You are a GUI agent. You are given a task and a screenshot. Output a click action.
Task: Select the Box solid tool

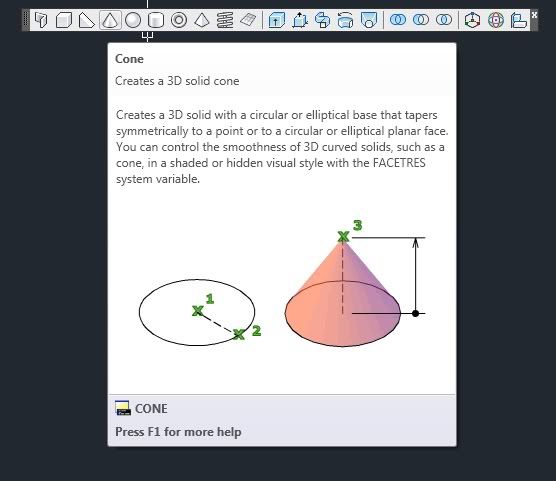click(x=64, y=20)
